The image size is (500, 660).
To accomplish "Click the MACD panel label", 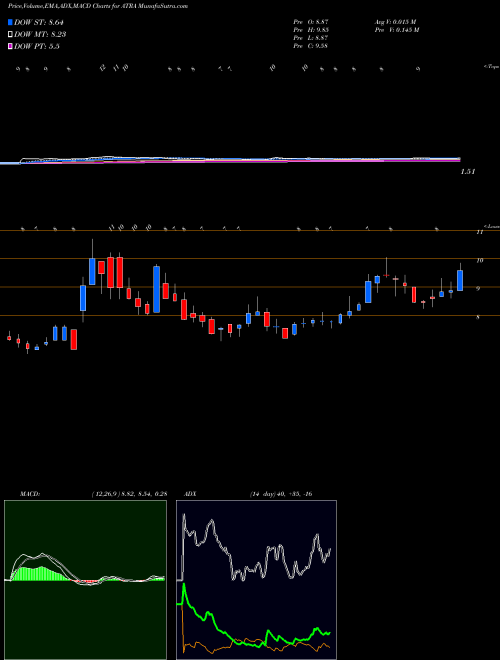I will pos(30,494).
